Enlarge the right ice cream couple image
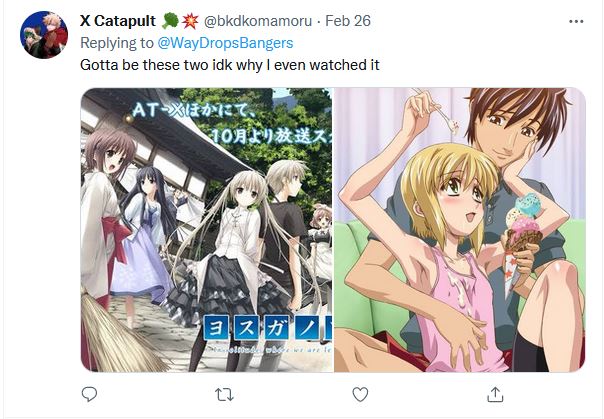The width and height of the screenshot is (604, 419). pos(460,230)
